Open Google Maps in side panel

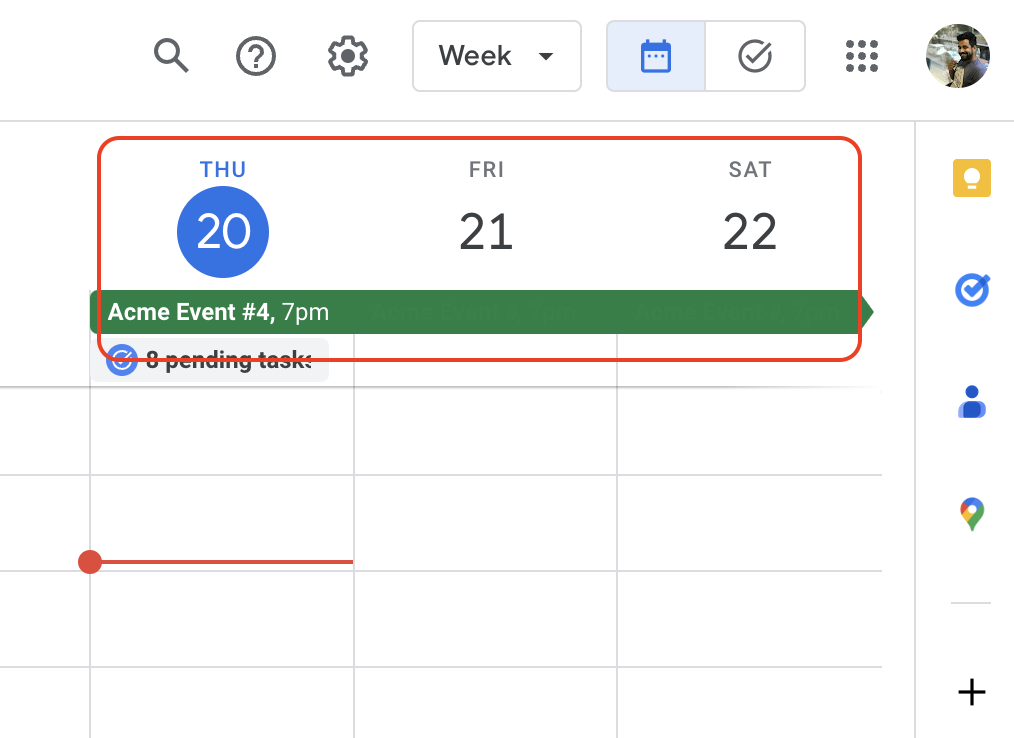click(971, 515)
